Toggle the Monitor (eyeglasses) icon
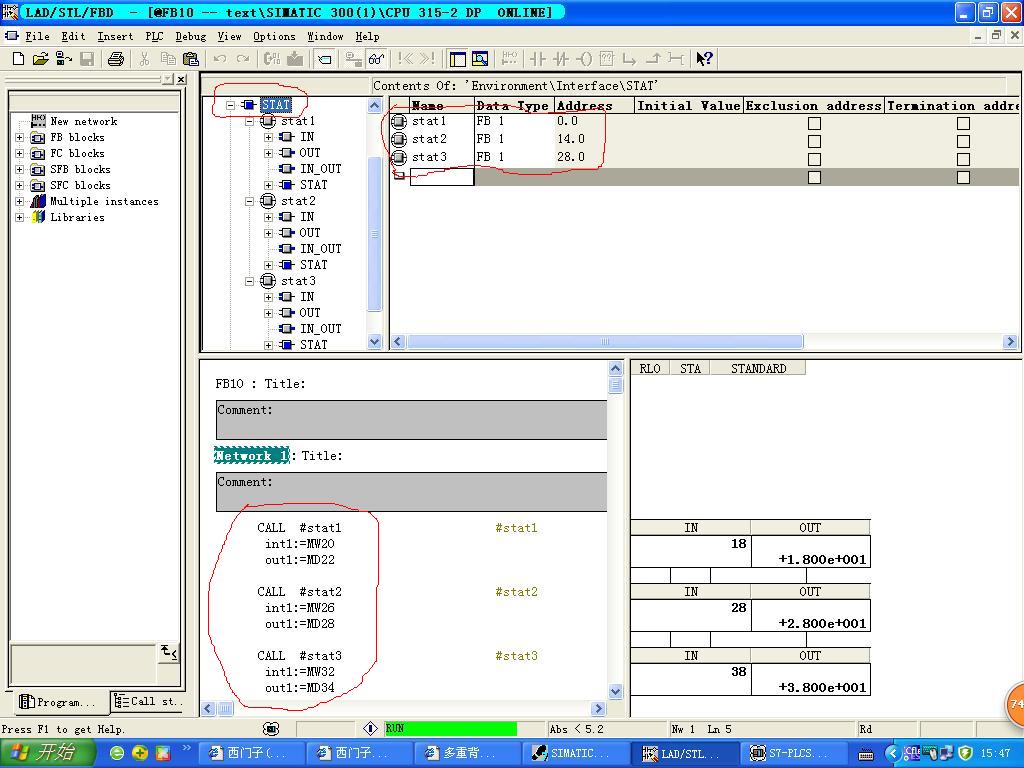Screen dimensions: 1024x768 [x=376, y=59]
